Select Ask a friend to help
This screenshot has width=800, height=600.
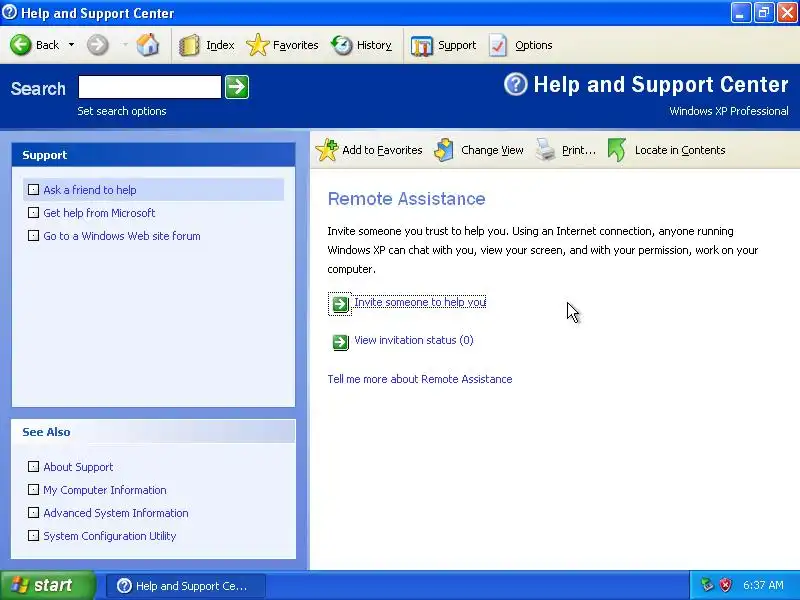pyautogui.click(x=90, y=190)
